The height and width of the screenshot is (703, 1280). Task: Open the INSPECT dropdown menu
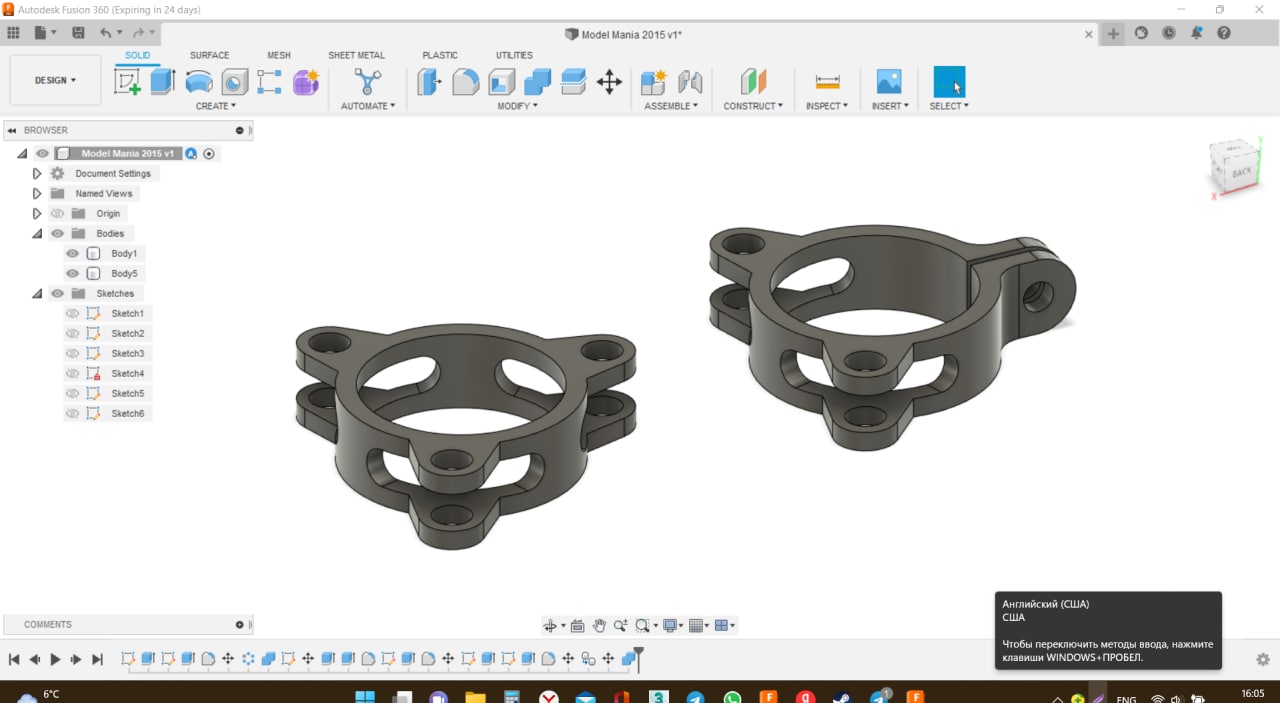click(x=827, y=106)
